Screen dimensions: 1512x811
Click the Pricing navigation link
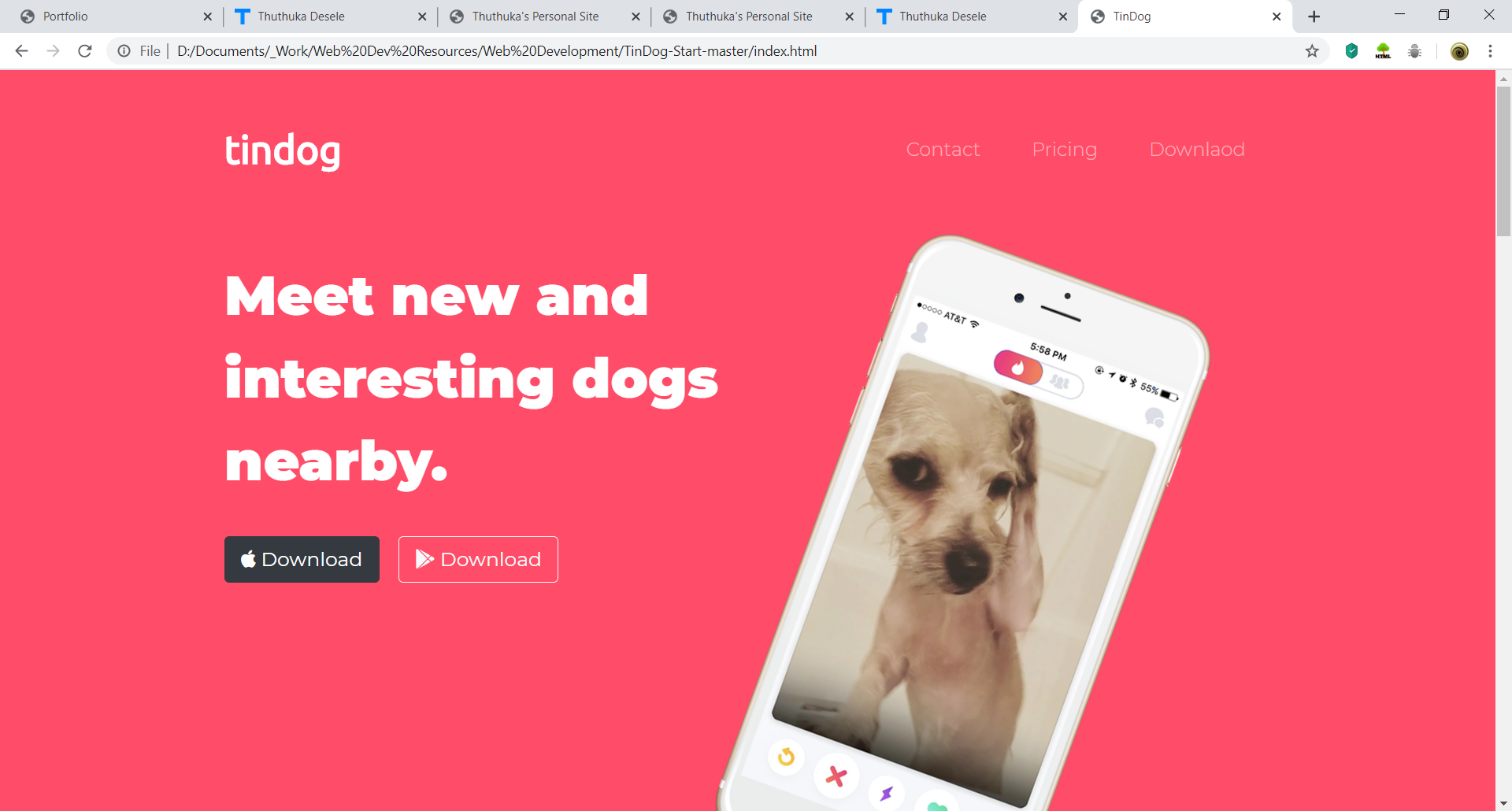click(1064, 150)
